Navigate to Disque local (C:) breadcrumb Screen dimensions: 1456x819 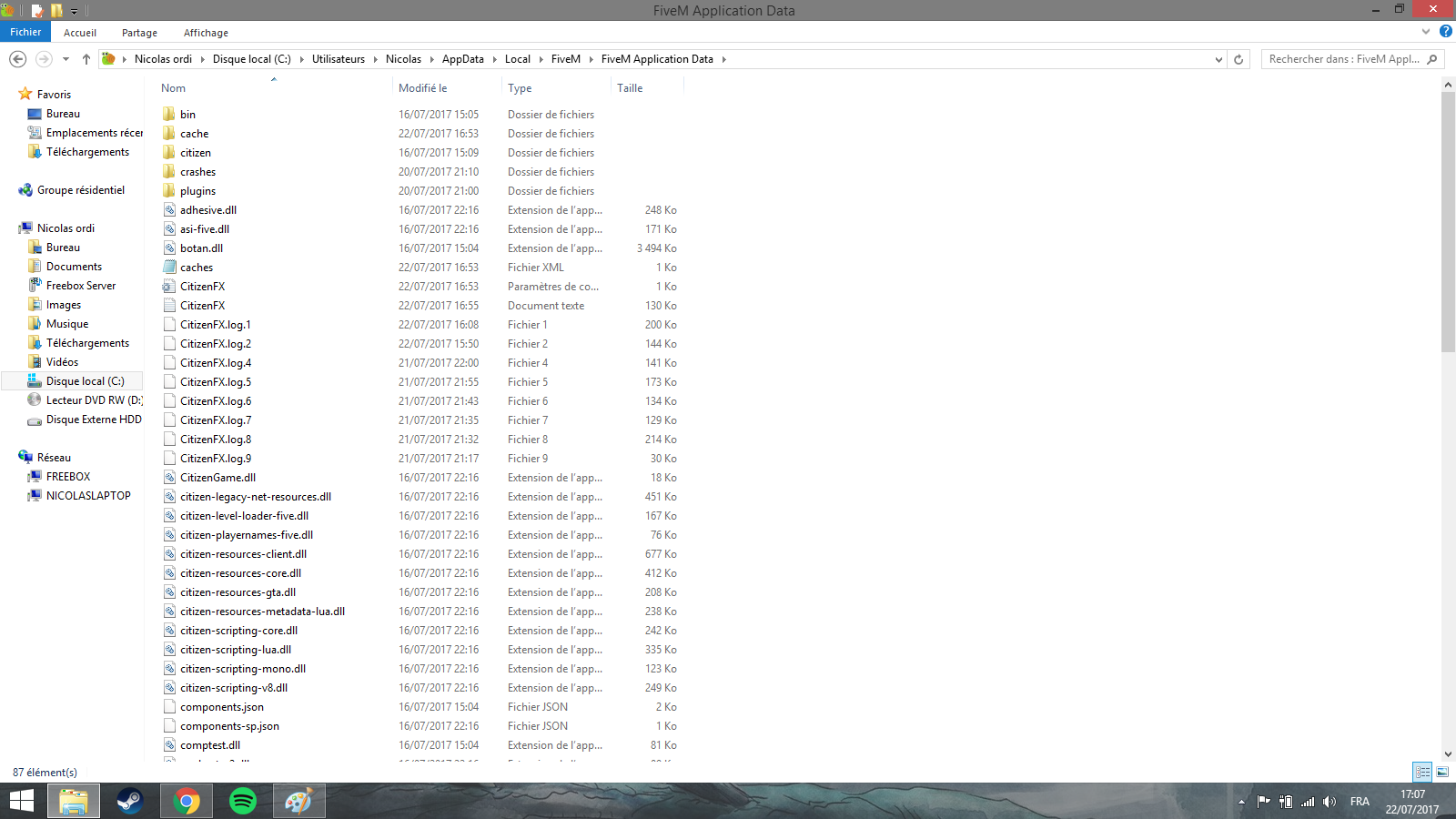point(252,59)
